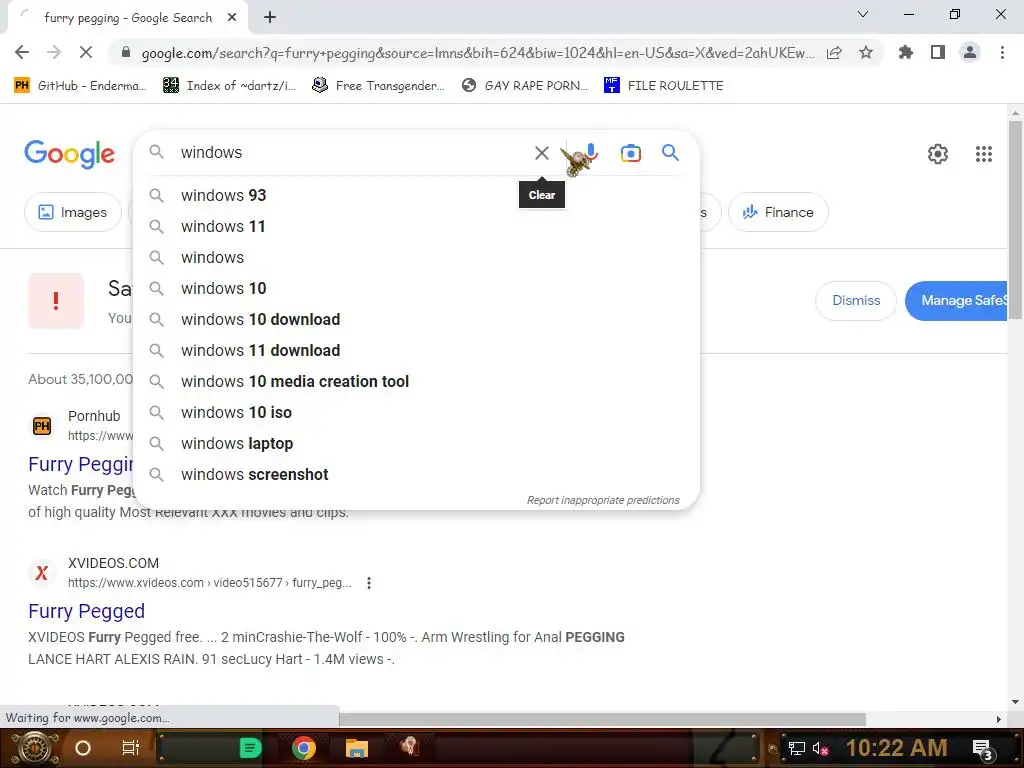The image size is (1024, 768).
Task: Open Task View on taskbar
Action: point(131,748)
